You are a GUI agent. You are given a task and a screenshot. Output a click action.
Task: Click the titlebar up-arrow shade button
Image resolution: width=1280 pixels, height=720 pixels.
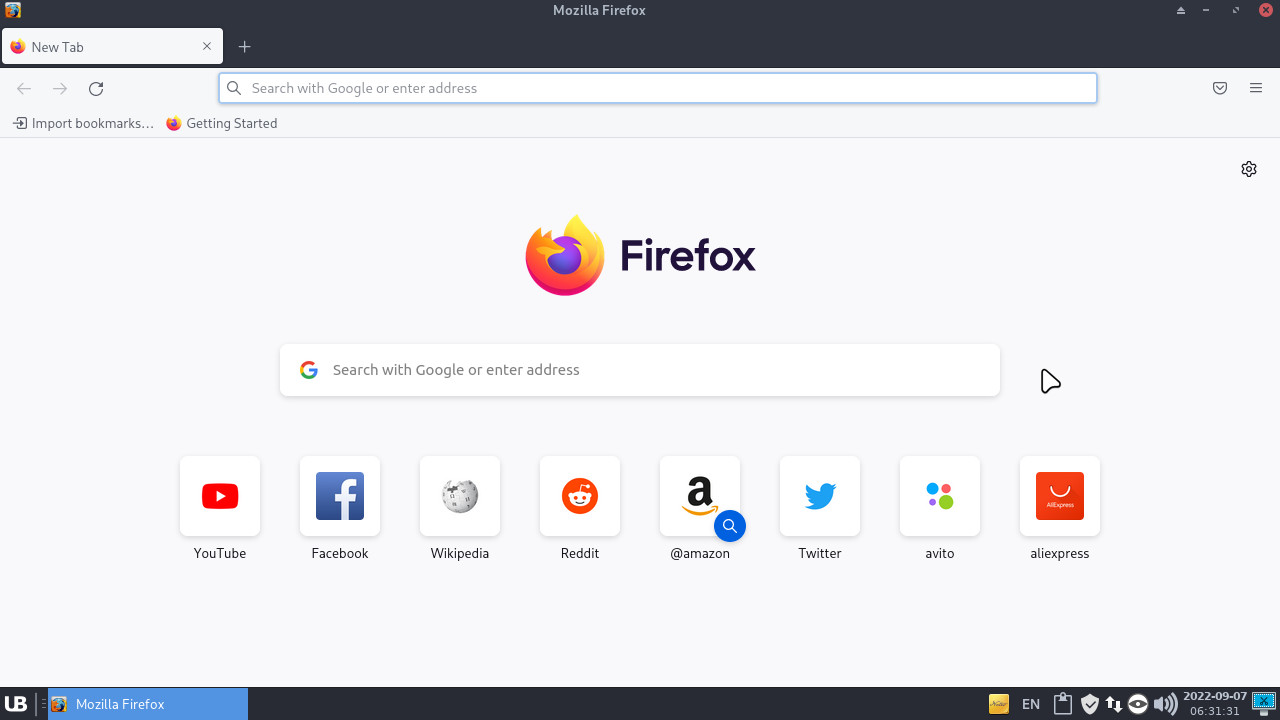pos(1181,10)
